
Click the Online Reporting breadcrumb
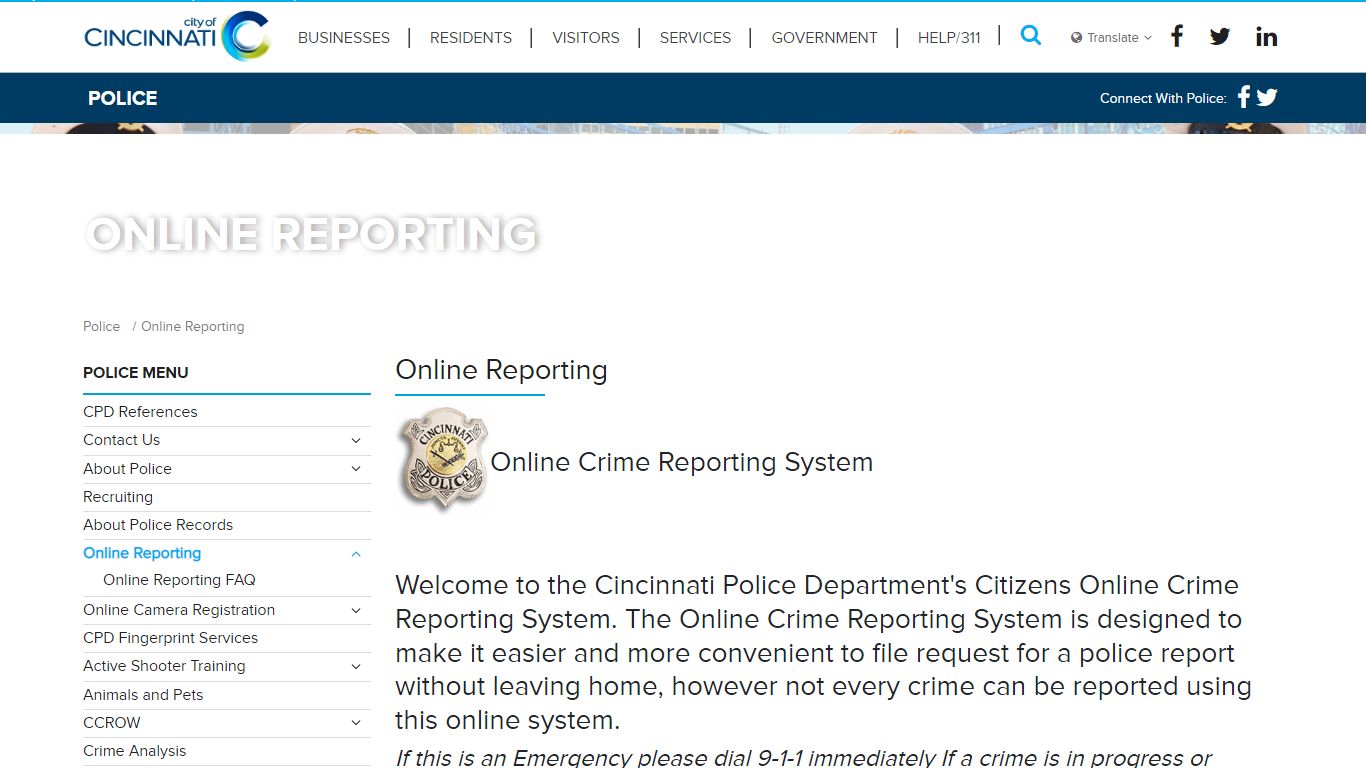(x=192, y=327)
